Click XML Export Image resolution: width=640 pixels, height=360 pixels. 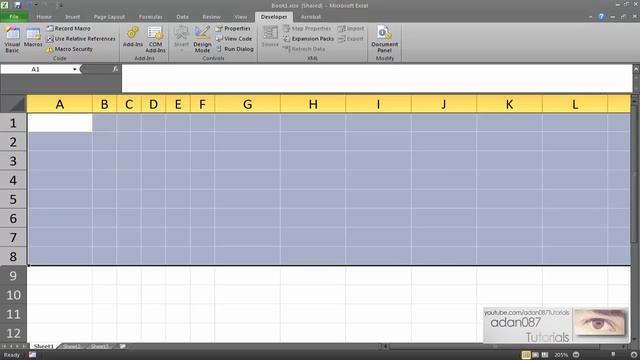(x=351, y=39)
